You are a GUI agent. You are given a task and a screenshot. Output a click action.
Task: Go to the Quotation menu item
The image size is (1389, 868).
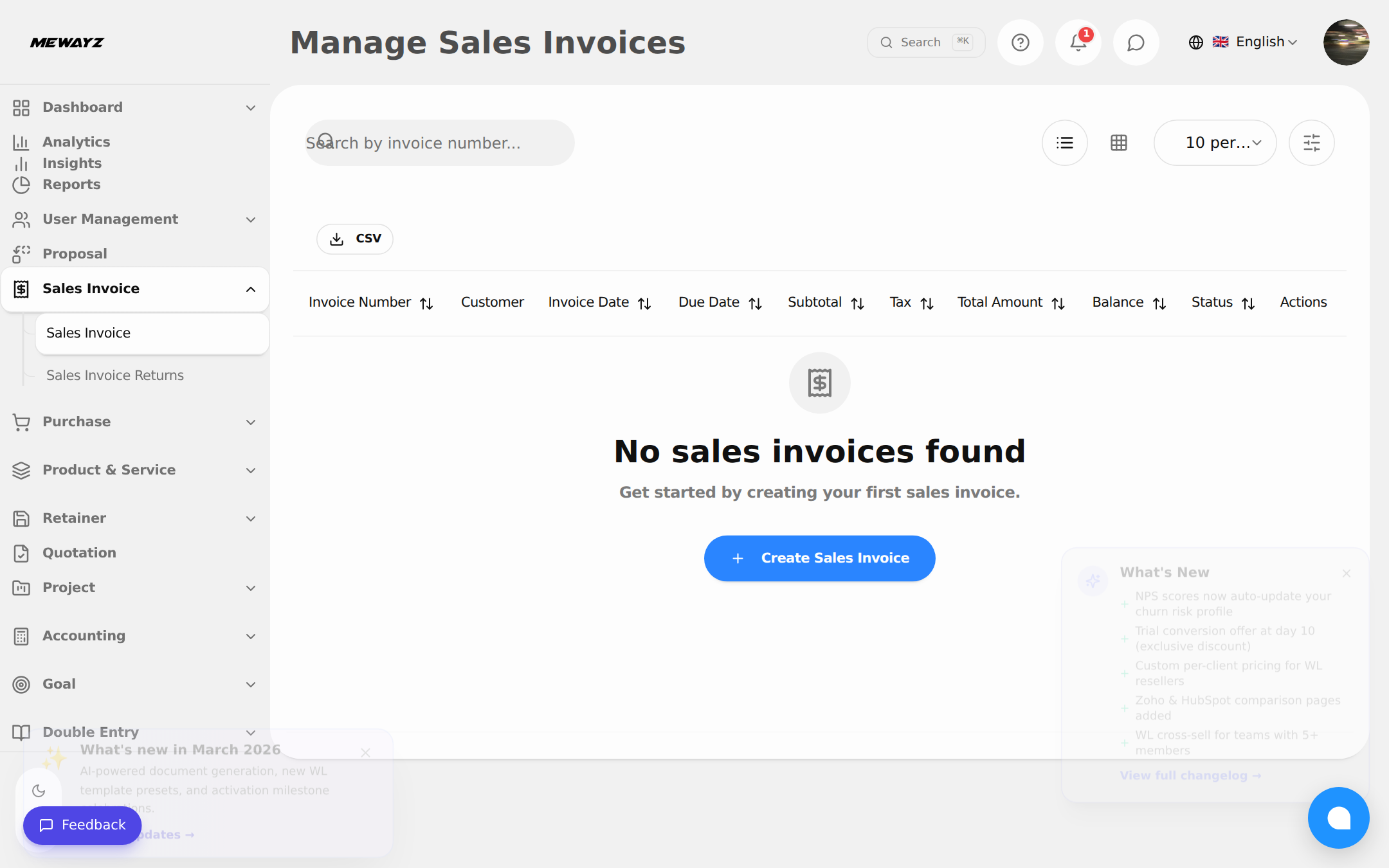pyautogui.click(x=79, y=553)
